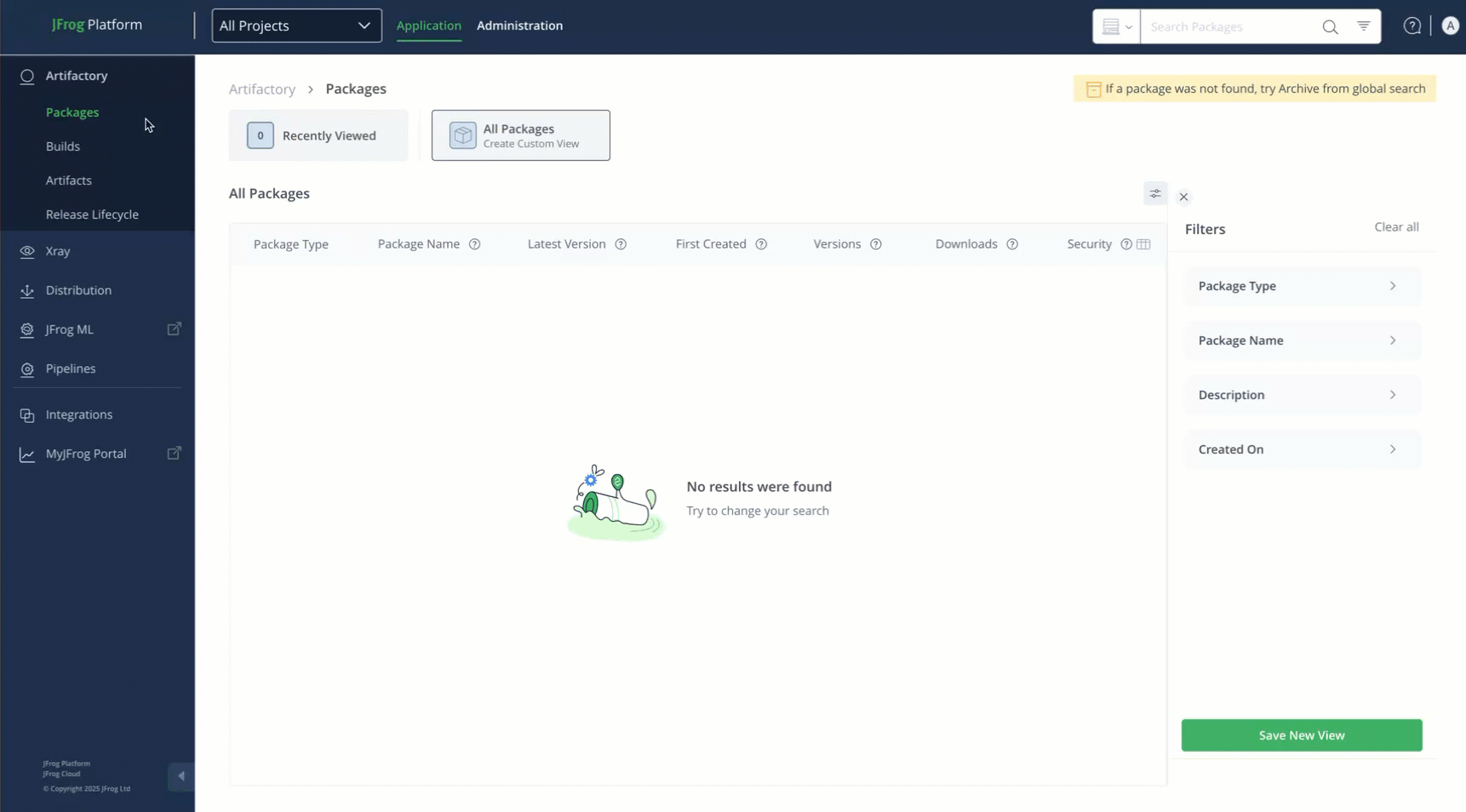Open advanced search filter icon

click(1364, 26)
